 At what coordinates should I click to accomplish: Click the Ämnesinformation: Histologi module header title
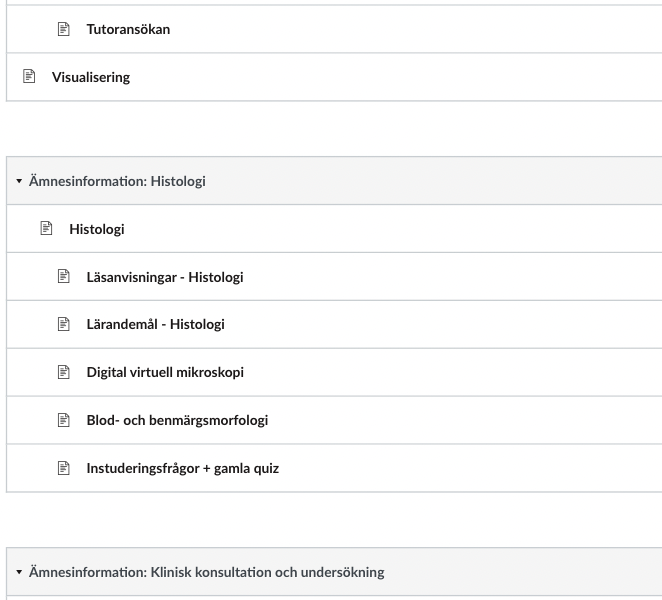[x=117, y=181]
